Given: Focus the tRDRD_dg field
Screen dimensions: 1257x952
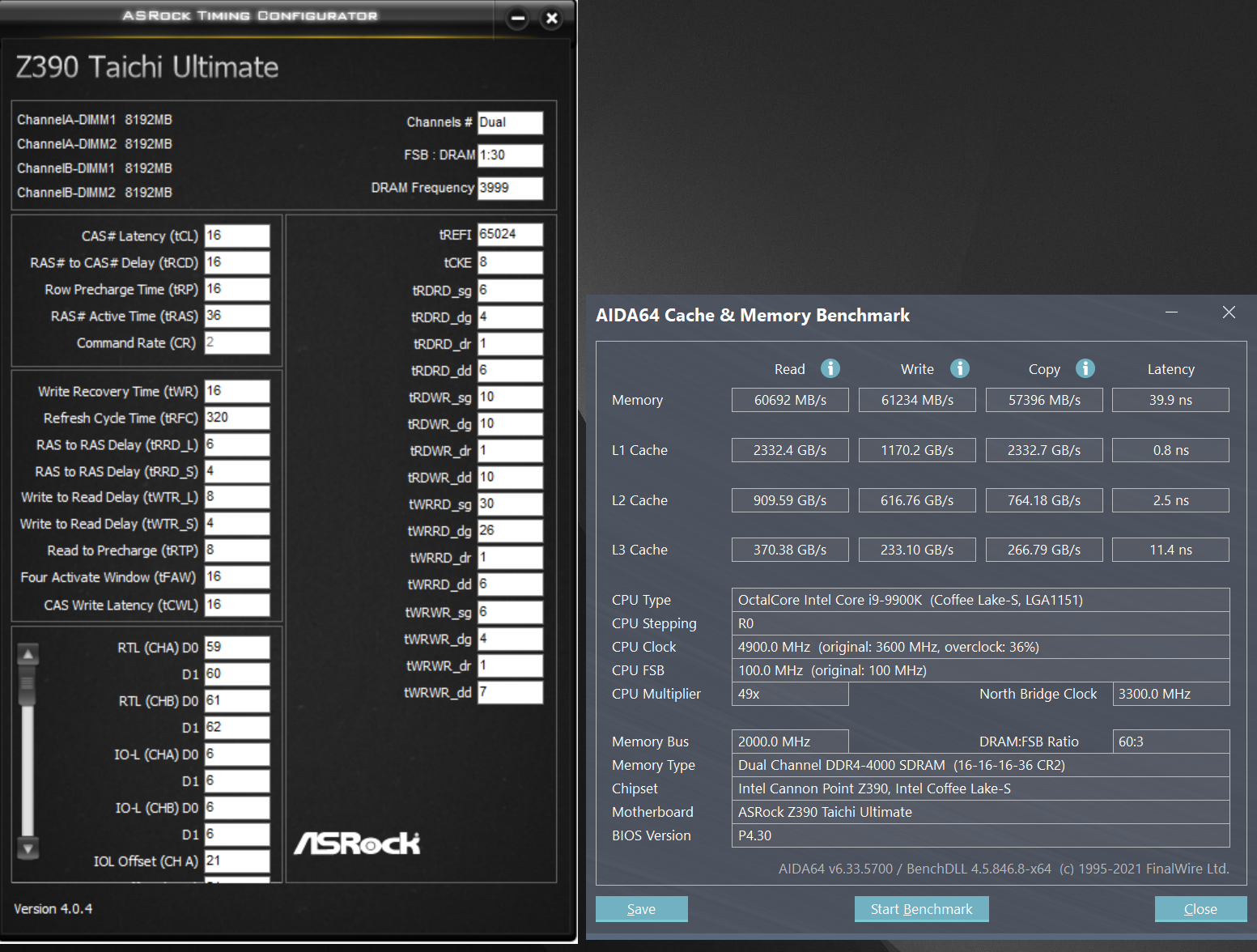Looking at the screenshot, I should [x=511, y=317].
